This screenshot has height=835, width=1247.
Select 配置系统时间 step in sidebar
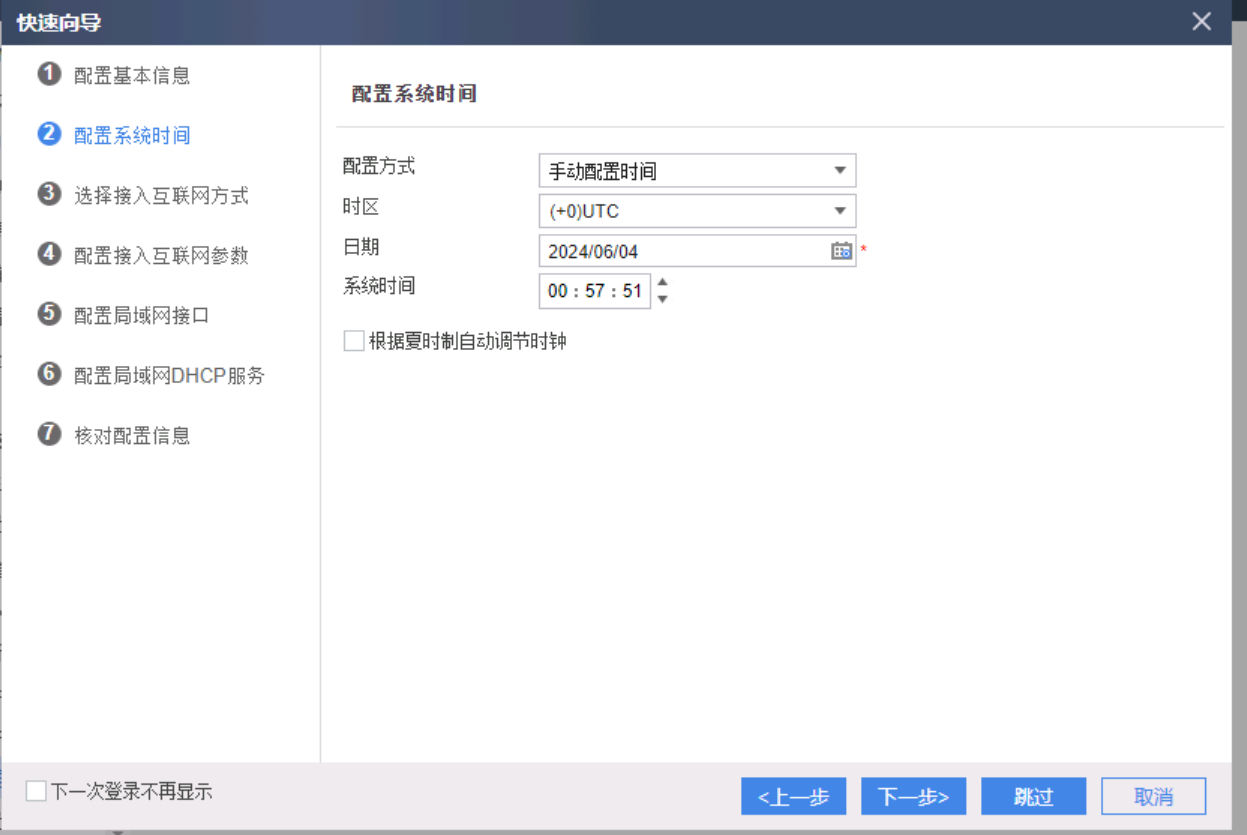(x=132, y=135)
